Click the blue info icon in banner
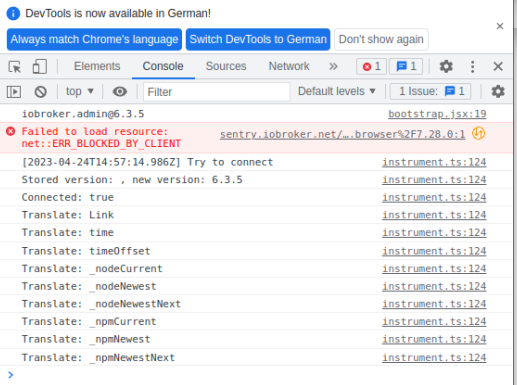This screenshot has width=517, height=385. point(13,13)
